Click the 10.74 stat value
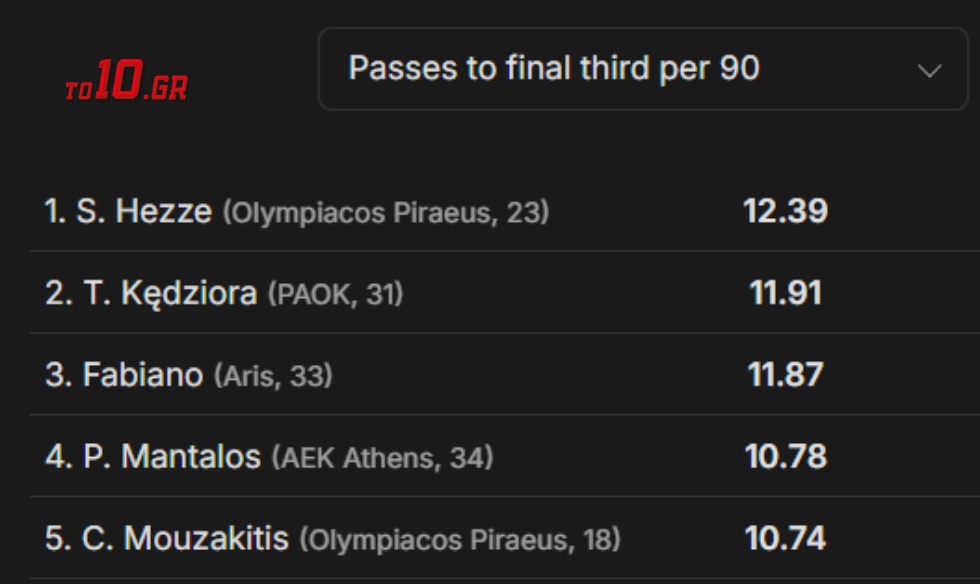The height and width of the screenshot is (584, 980). [x=785, y=540]
